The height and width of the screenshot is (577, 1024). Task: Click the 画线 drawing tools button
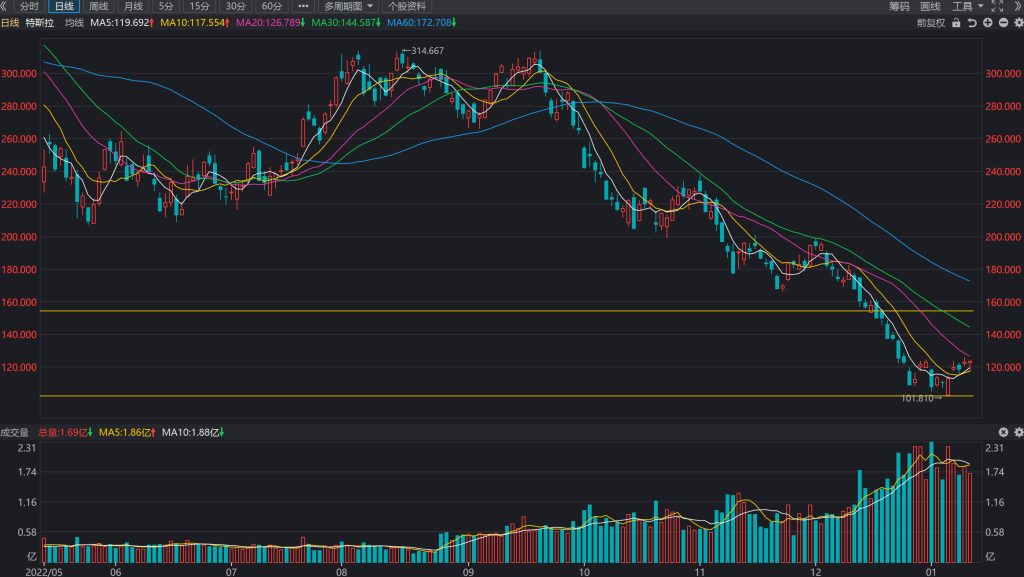[930, 6]
